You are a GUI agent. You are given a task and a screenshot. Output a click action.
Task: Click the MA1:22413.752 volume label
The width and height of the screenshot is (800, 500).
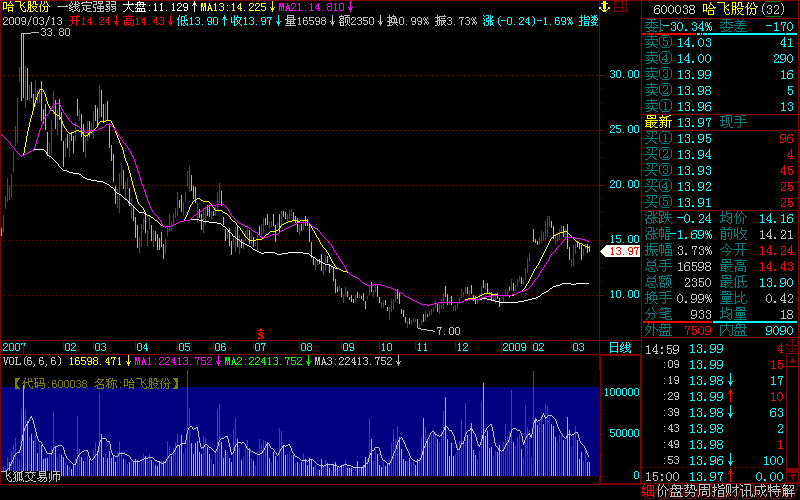click(173, 362)
